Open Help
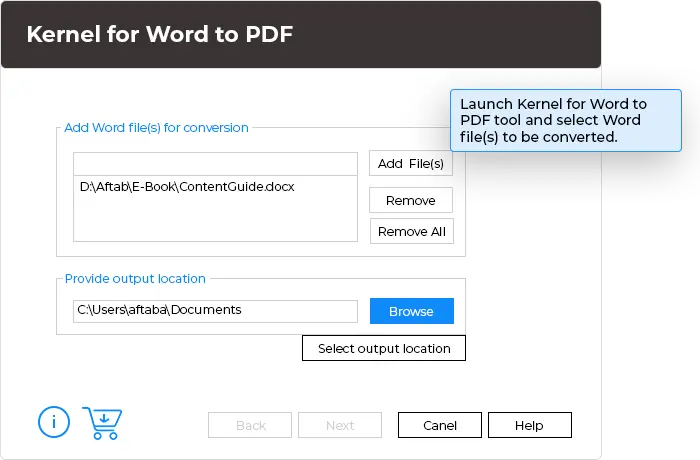 tap(529, 425)
